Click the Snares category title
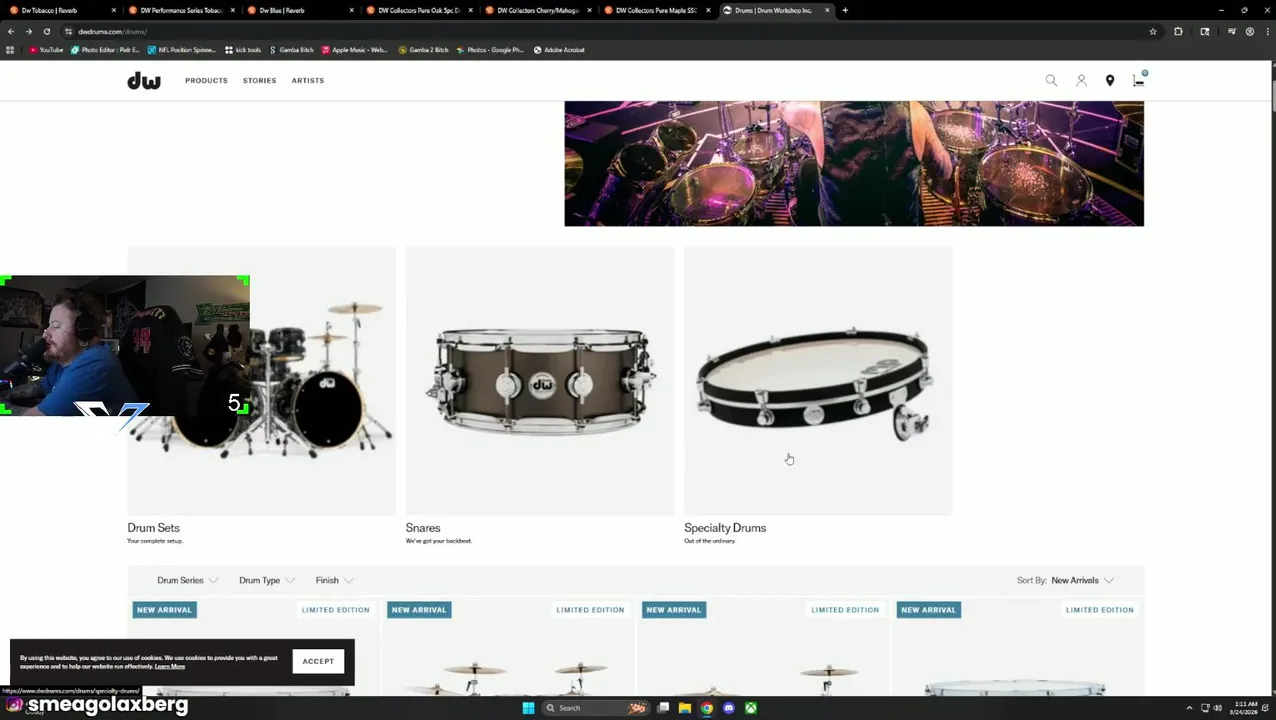The height and width of the screenshot is (720, 1276). tap(423, 528)
